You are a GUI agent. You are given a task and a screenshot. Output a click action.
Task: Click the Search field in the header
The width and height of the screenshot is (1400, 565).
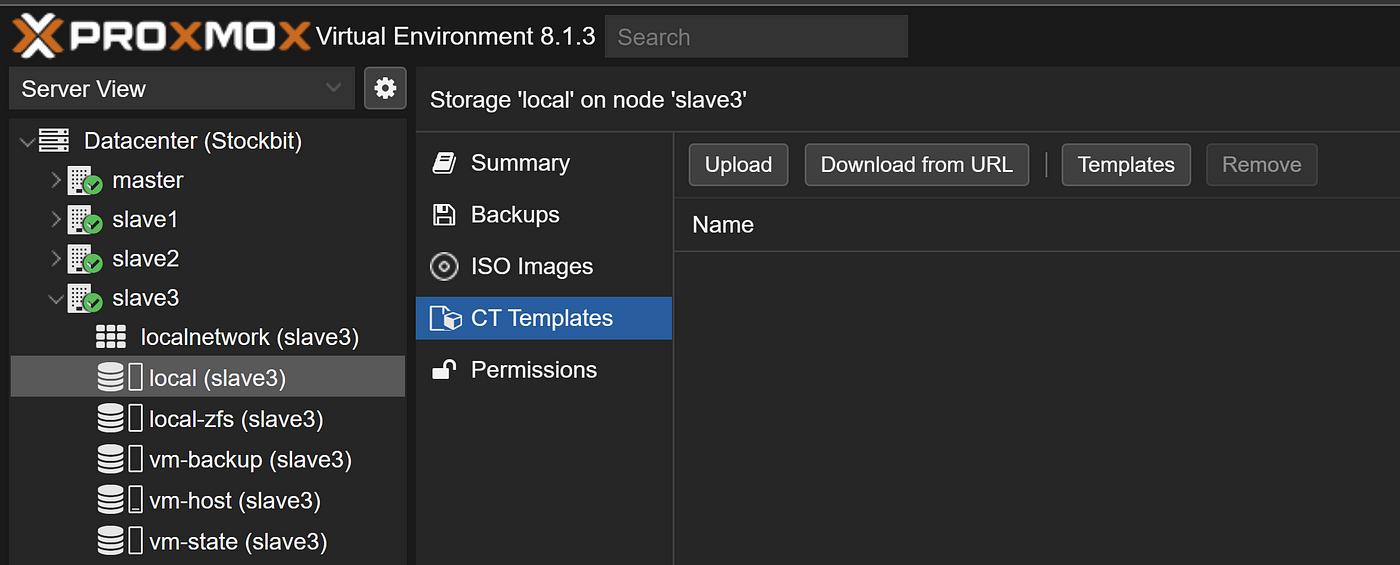pos(756,37)
